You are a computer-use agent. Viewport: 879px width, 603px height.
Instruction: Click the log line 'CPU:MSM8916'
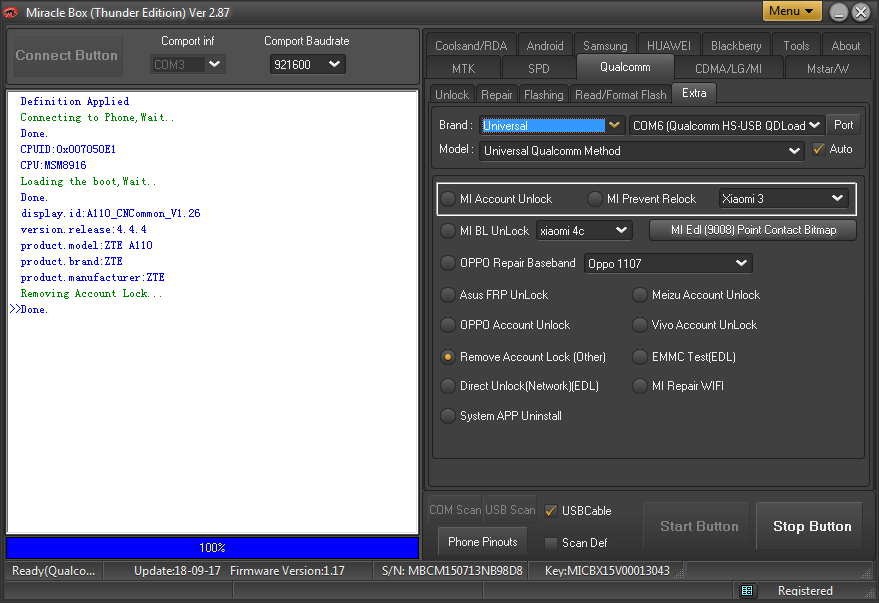click(53, 165)
